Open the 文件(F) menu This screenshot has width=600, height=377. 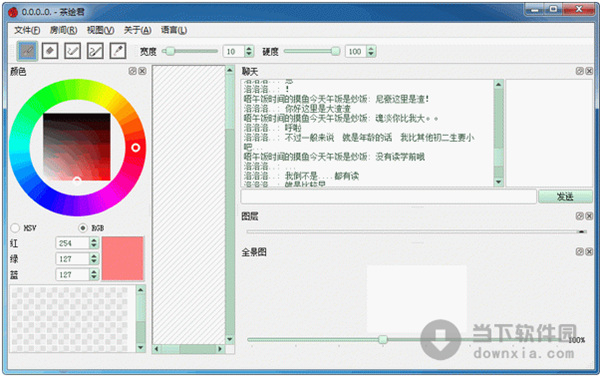(x=27, y=30)
